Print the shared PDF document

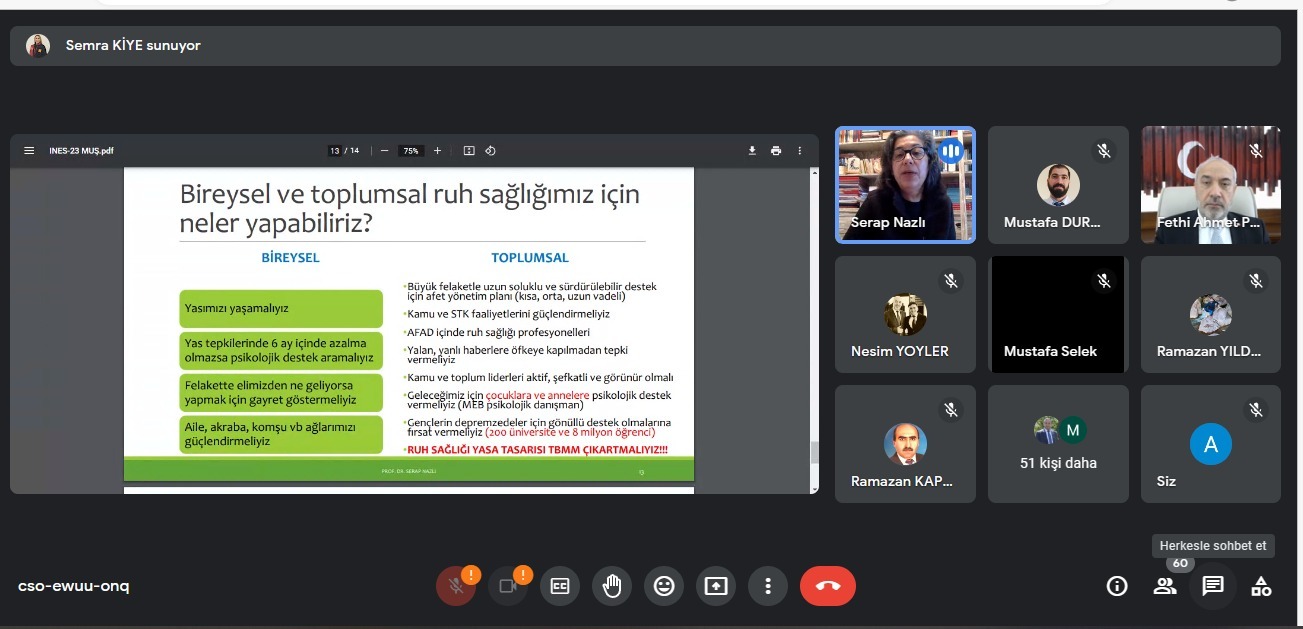[x=776, y=151]
